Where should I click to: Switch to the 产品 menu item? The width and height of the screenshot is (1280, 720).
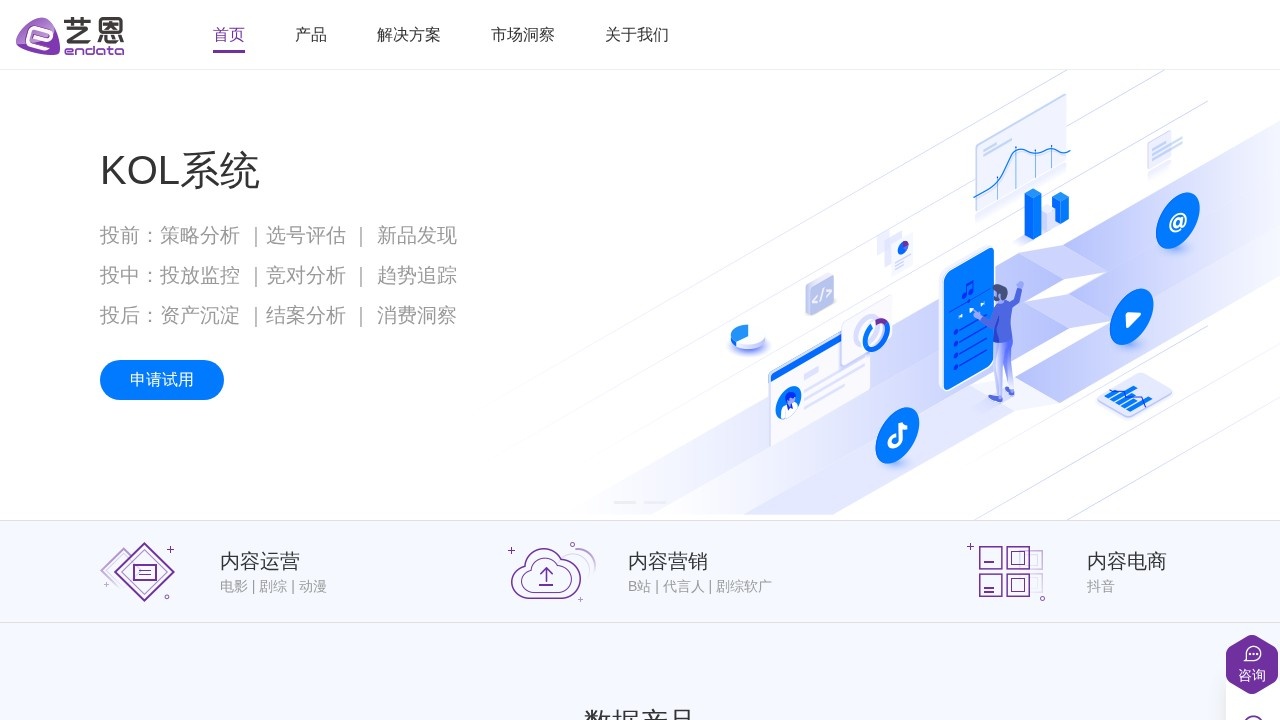click(311, 35)
